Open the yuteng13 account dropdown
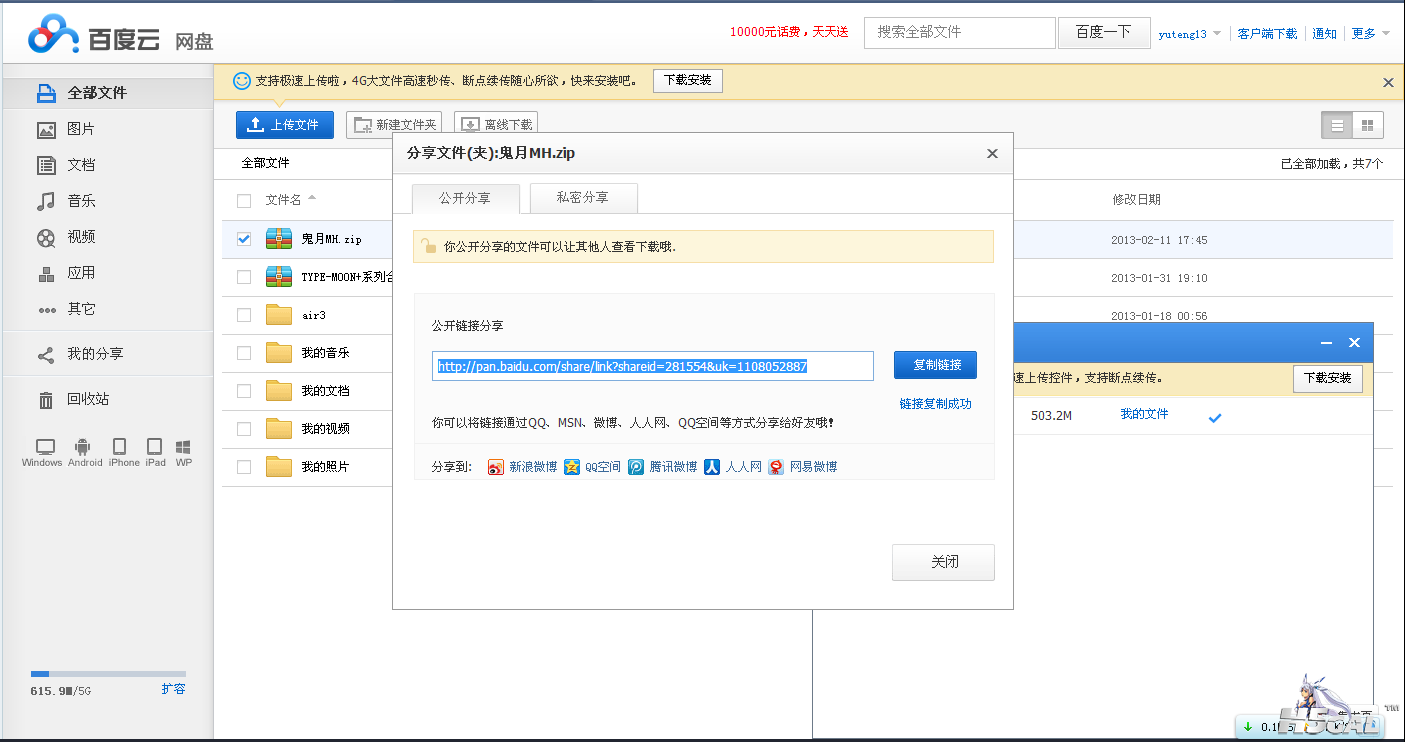The width and height of the screenshot is (1405, 742). tap(1190, 34)
